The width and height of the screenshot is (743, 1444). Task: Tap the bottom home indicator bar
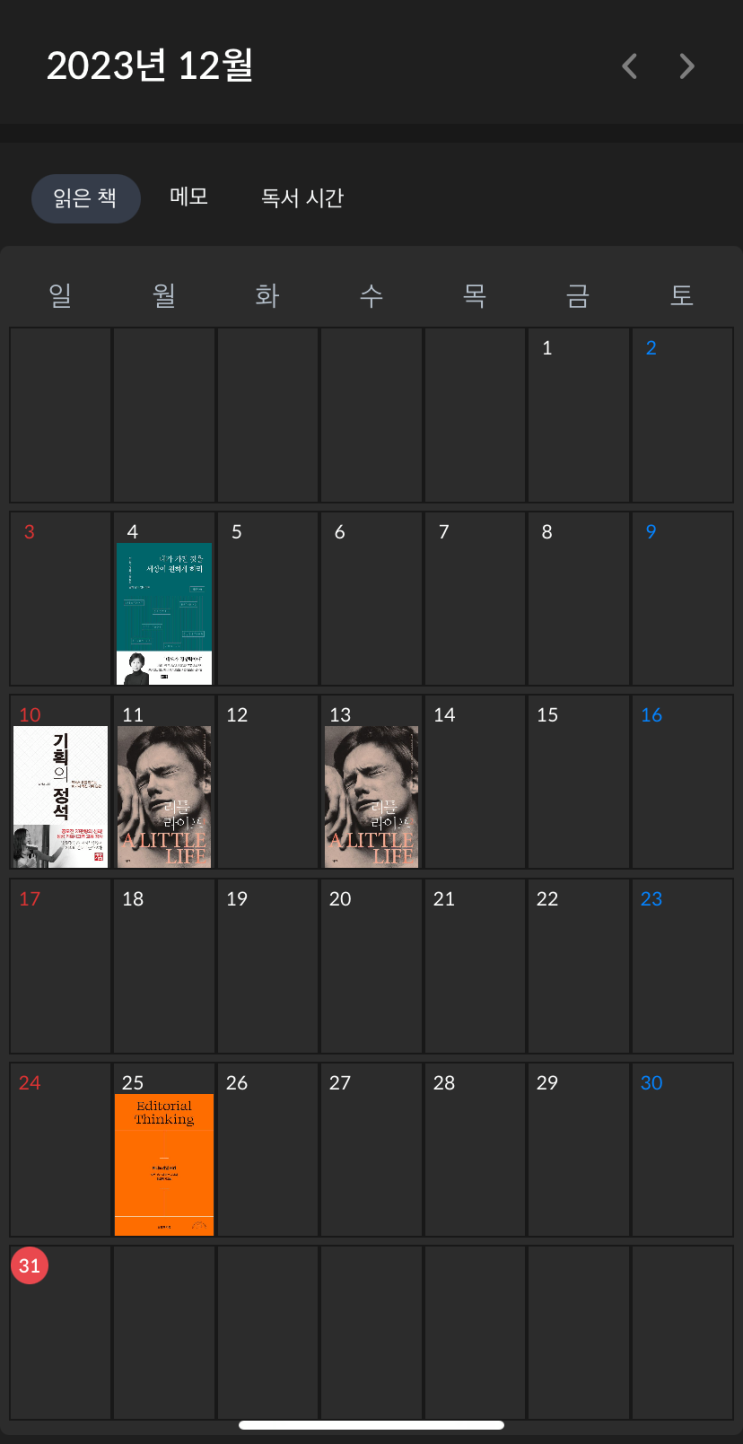(371, 1425)
